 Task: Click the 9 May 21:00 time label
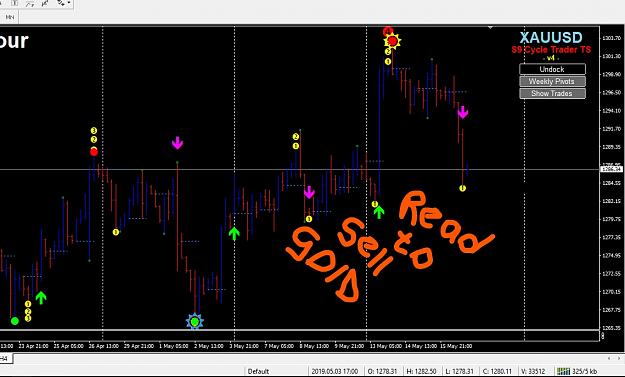[x=349, y=346]
